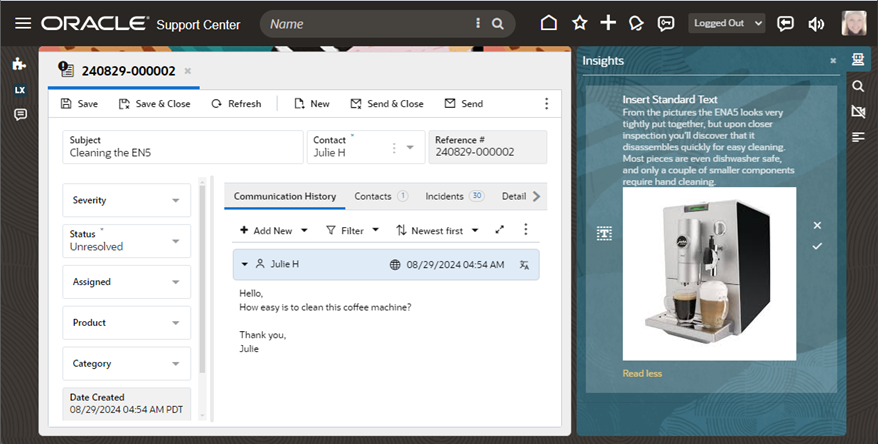This screenshot has width=878, height=444.
Task: Open the Assigned dropdown
Action: tap(127, 282)
